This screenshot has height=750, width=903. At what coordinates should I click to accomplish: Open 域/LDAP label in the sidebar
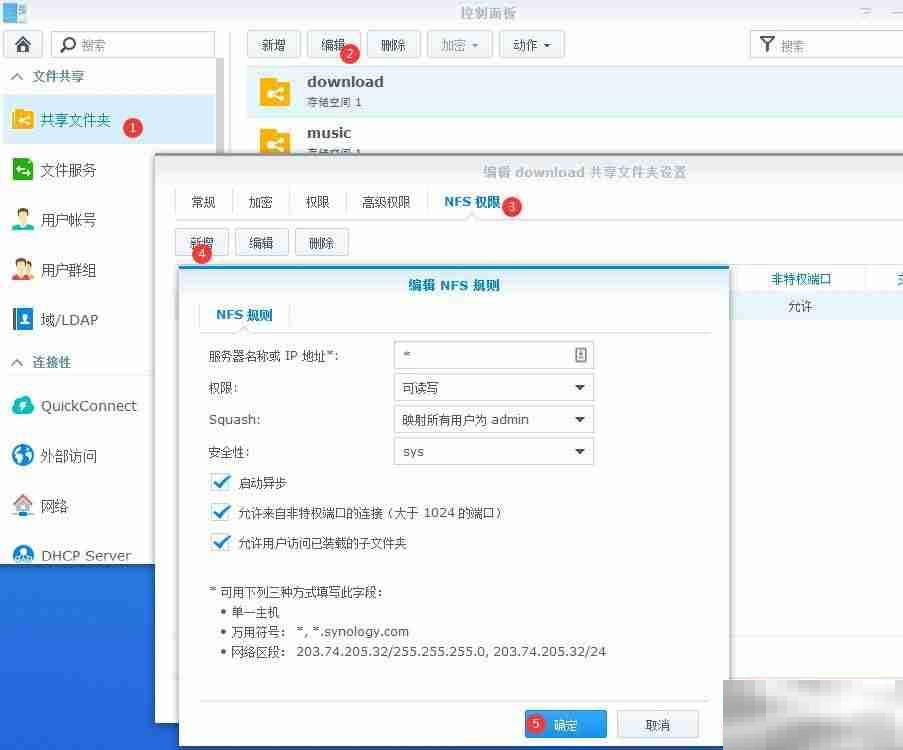69,320
